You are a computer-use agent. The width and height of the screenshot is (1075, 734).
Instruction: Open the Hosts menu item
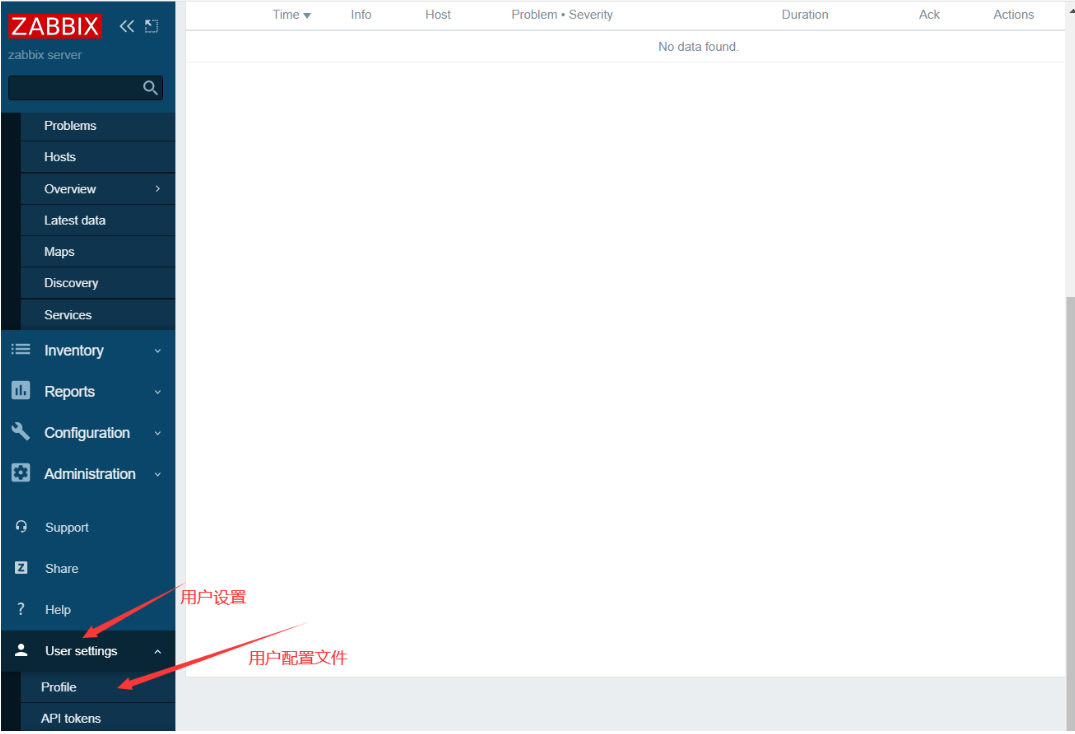pyautogui.click(x=98, y=157)
